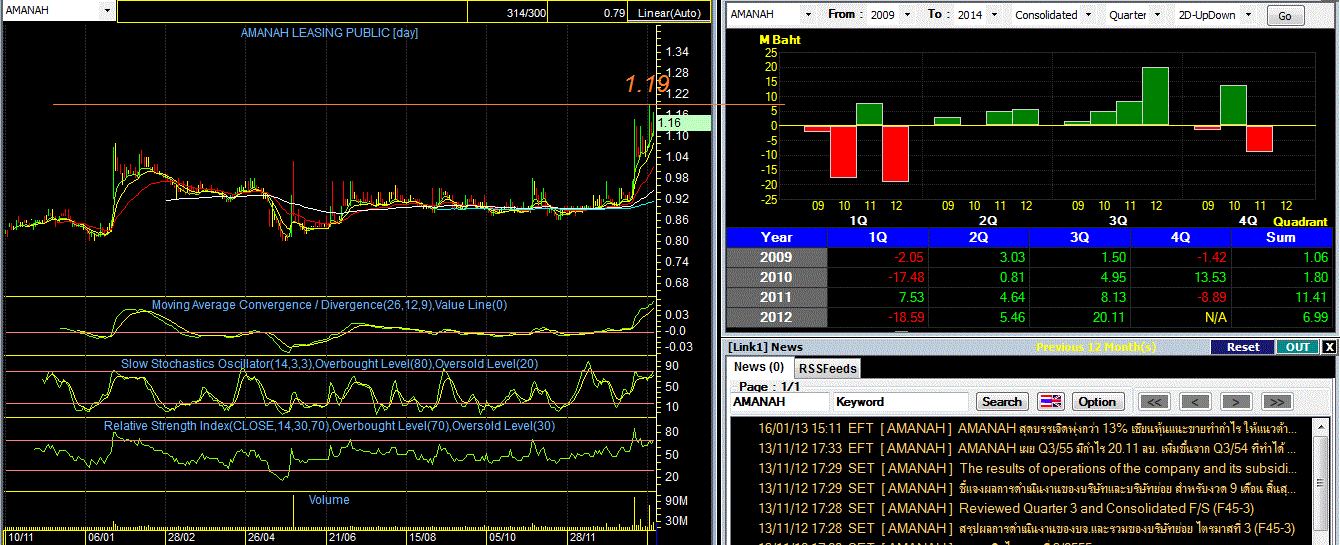1340x545 pixels.
Task: Select the 2011 year row
Action: [777, 297]
